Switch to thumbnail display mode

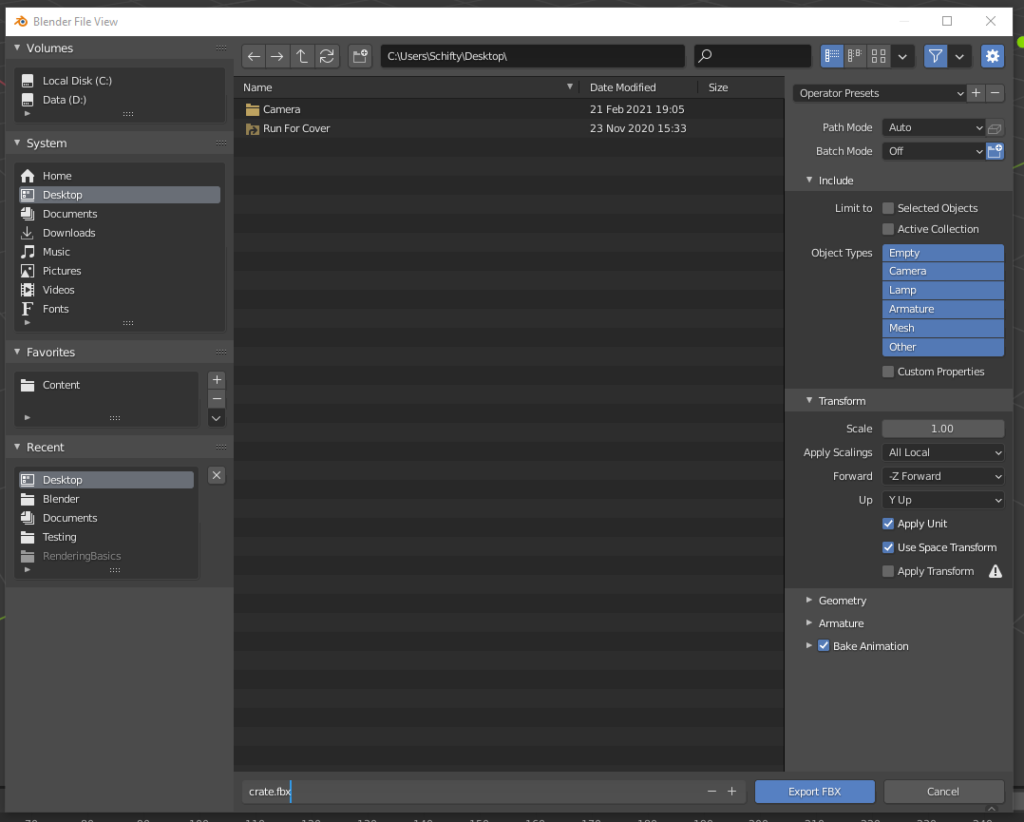coord(878,56)
